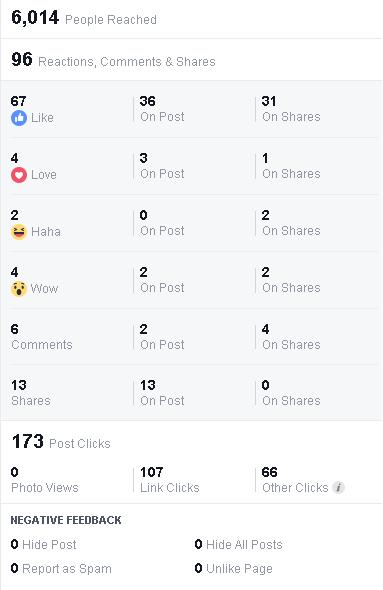Select the 6 Comments row label
The width and height of the screenshot is (383, 590).
point(42,337)
